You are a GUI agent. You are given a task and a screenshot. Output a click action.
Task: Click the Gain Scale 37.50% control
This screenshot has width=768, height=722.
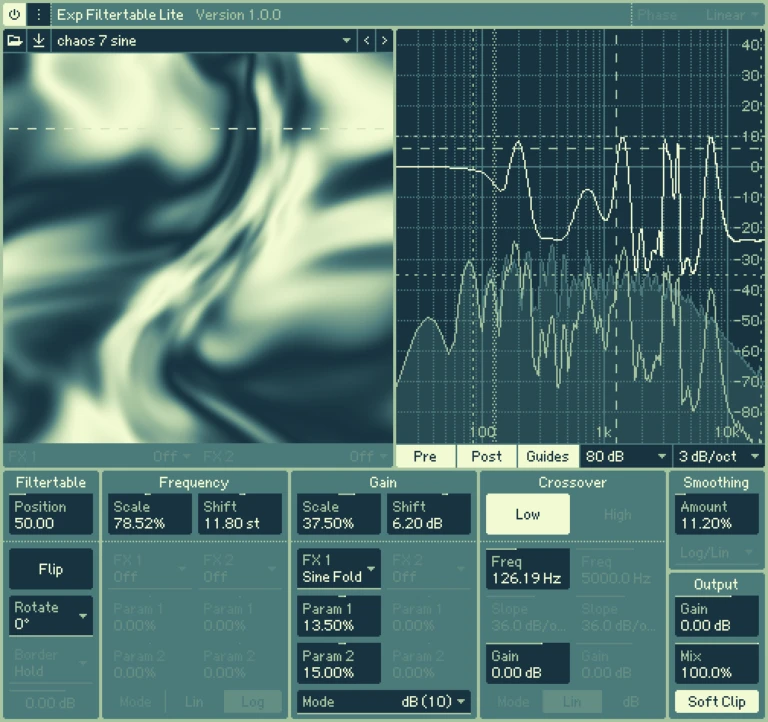pyautogui.click(x=339, y=514)
